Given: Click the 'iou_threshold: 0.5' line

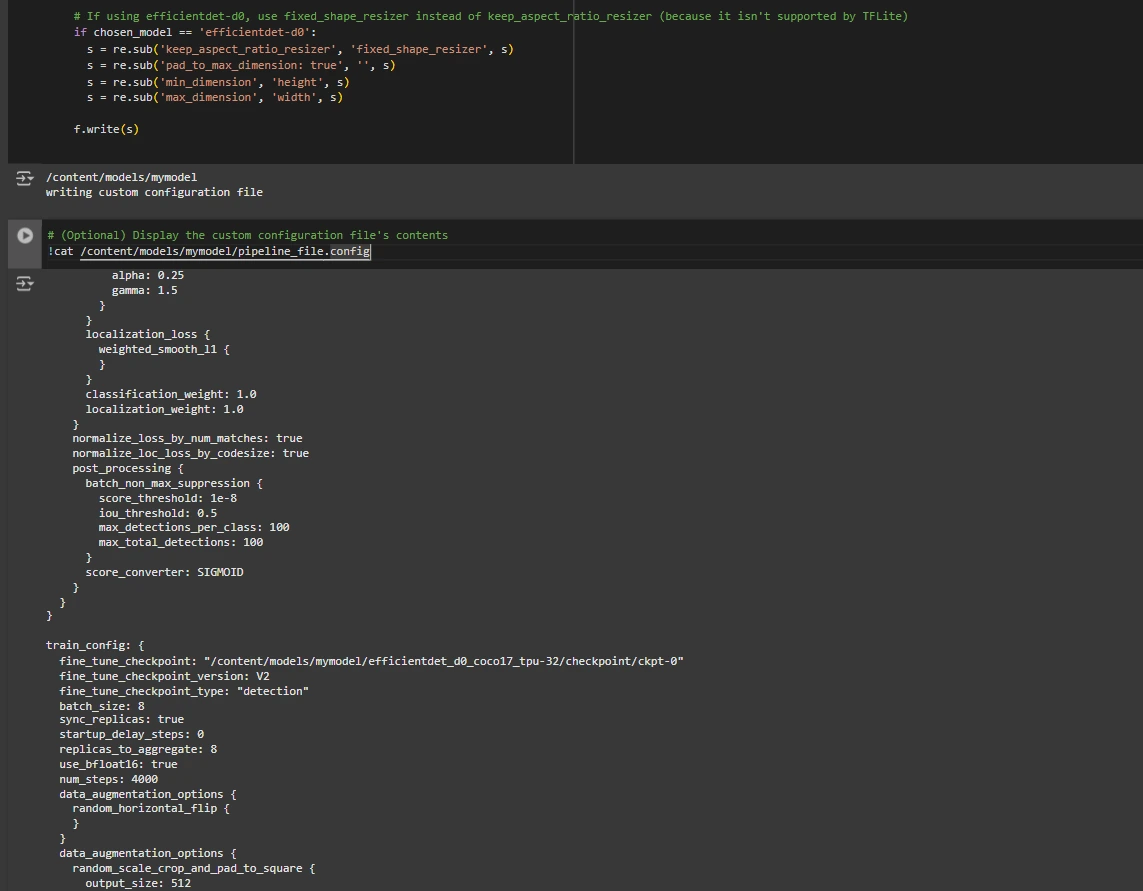Looking at the screenshot, I should coord(157,513).
